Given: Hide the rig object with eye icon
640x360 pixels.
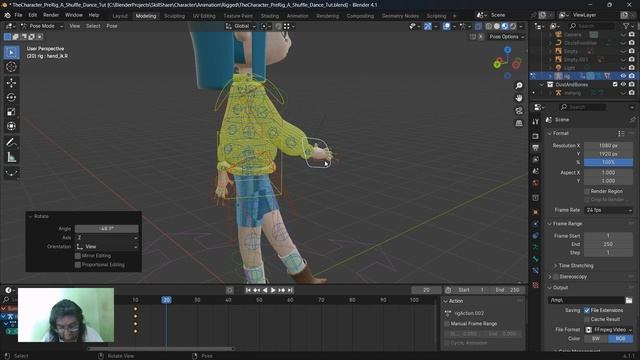Looking at the screenshot, I should [x=623, y=76].
